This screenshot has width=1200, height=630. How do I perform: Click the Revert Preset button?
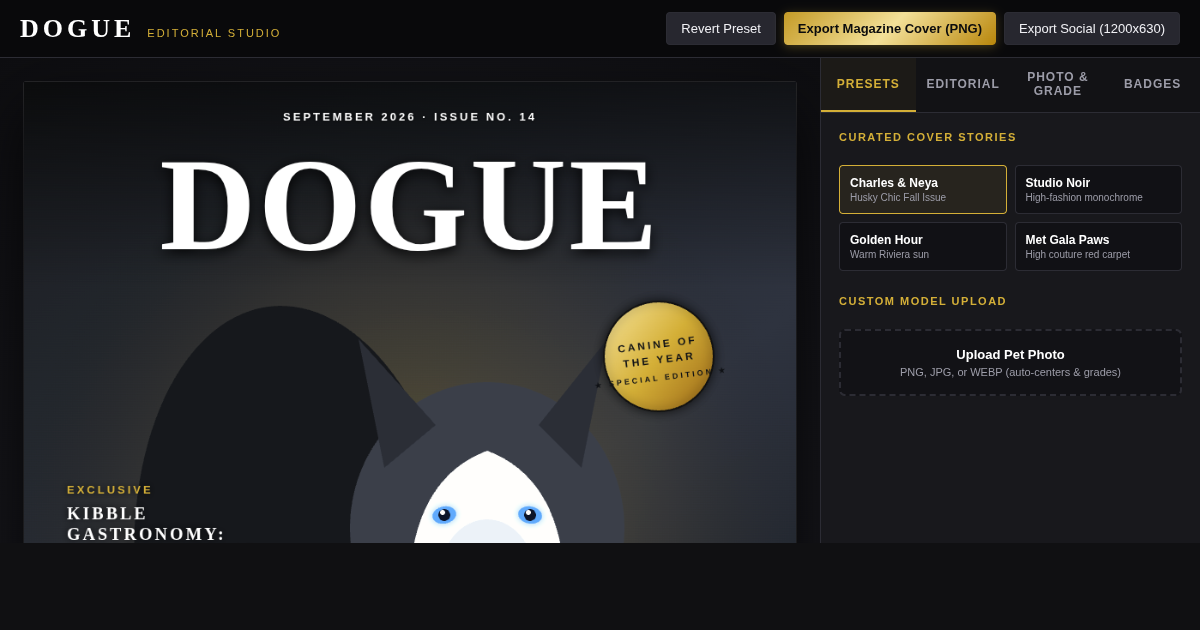tap(721, 28)
